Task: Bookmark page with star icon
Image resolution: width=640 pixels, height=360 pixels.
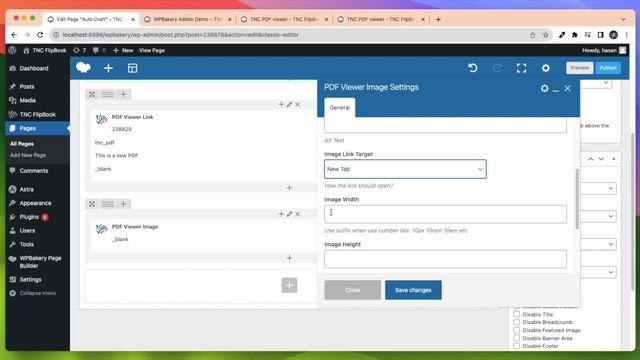Action: [x=546, y=35]
